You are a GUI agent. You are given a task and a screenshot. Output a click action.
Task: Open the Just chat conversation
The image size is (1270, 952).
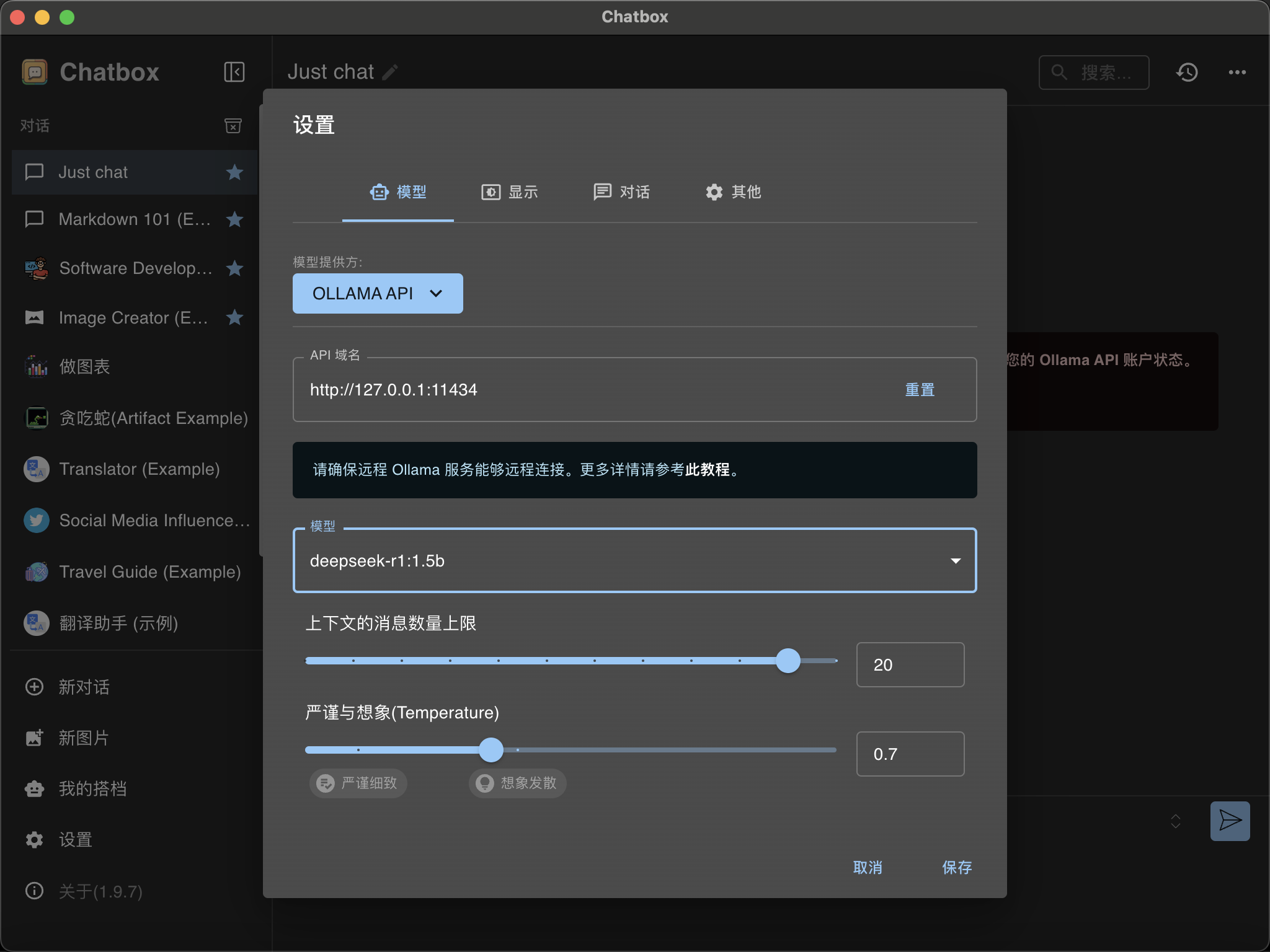pos(134,172)
